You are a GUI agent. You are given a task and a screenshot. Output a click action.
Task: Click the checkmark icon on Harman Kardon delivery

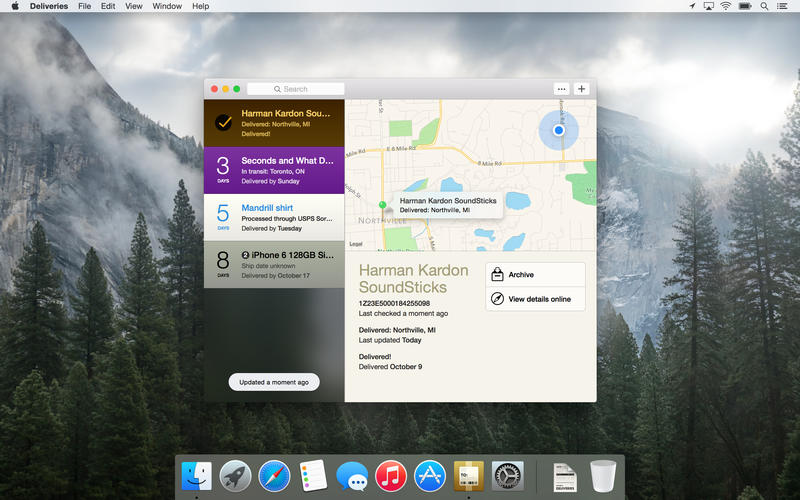point(224,123)
